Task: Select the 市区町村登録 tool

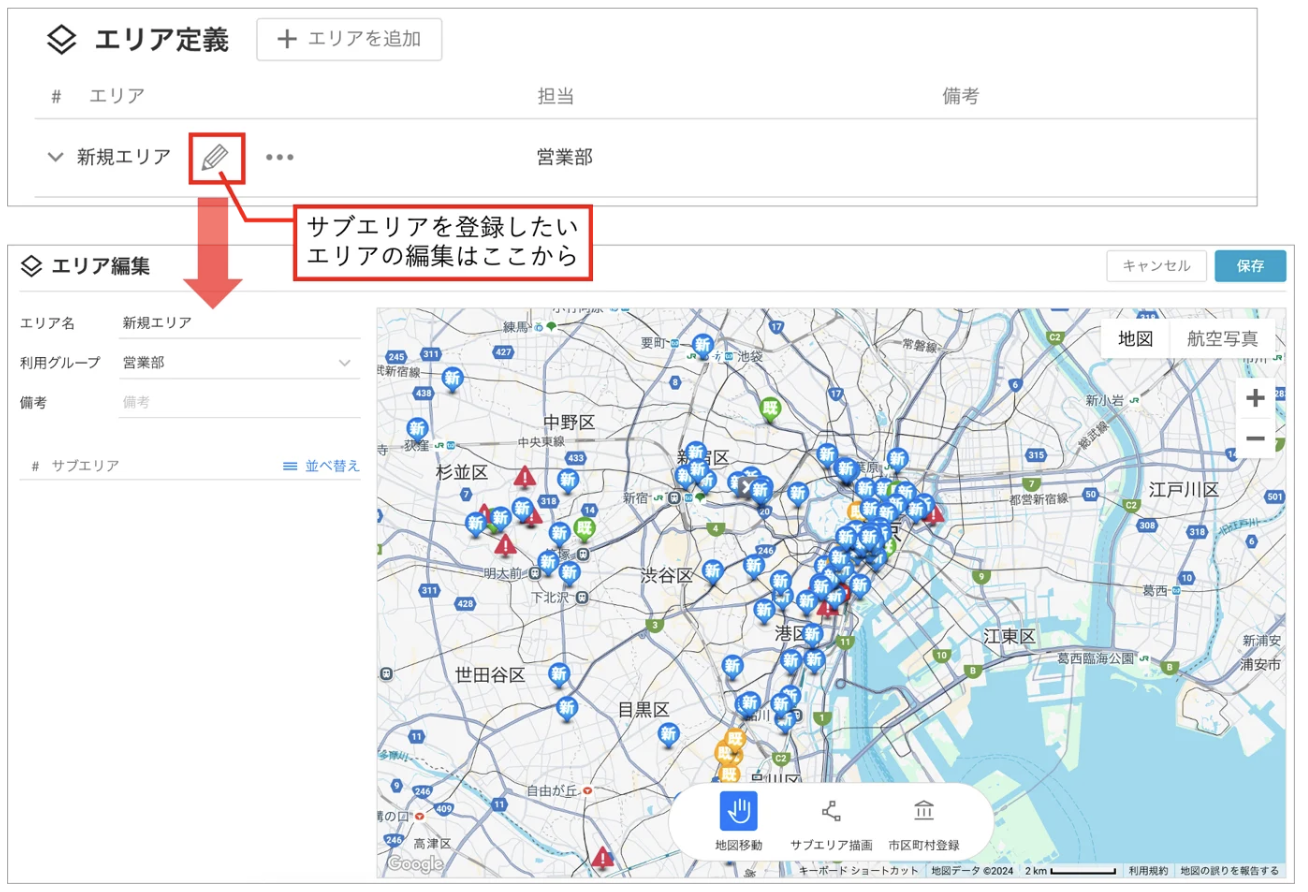Action: [924, 822]
